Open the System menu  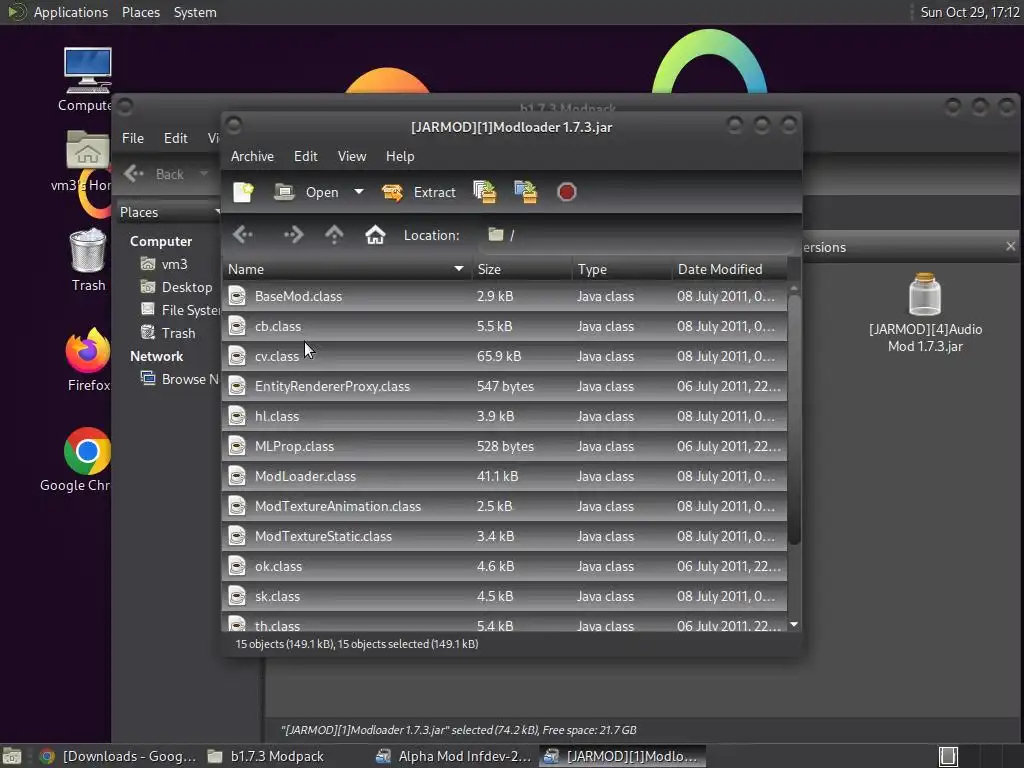195,12
